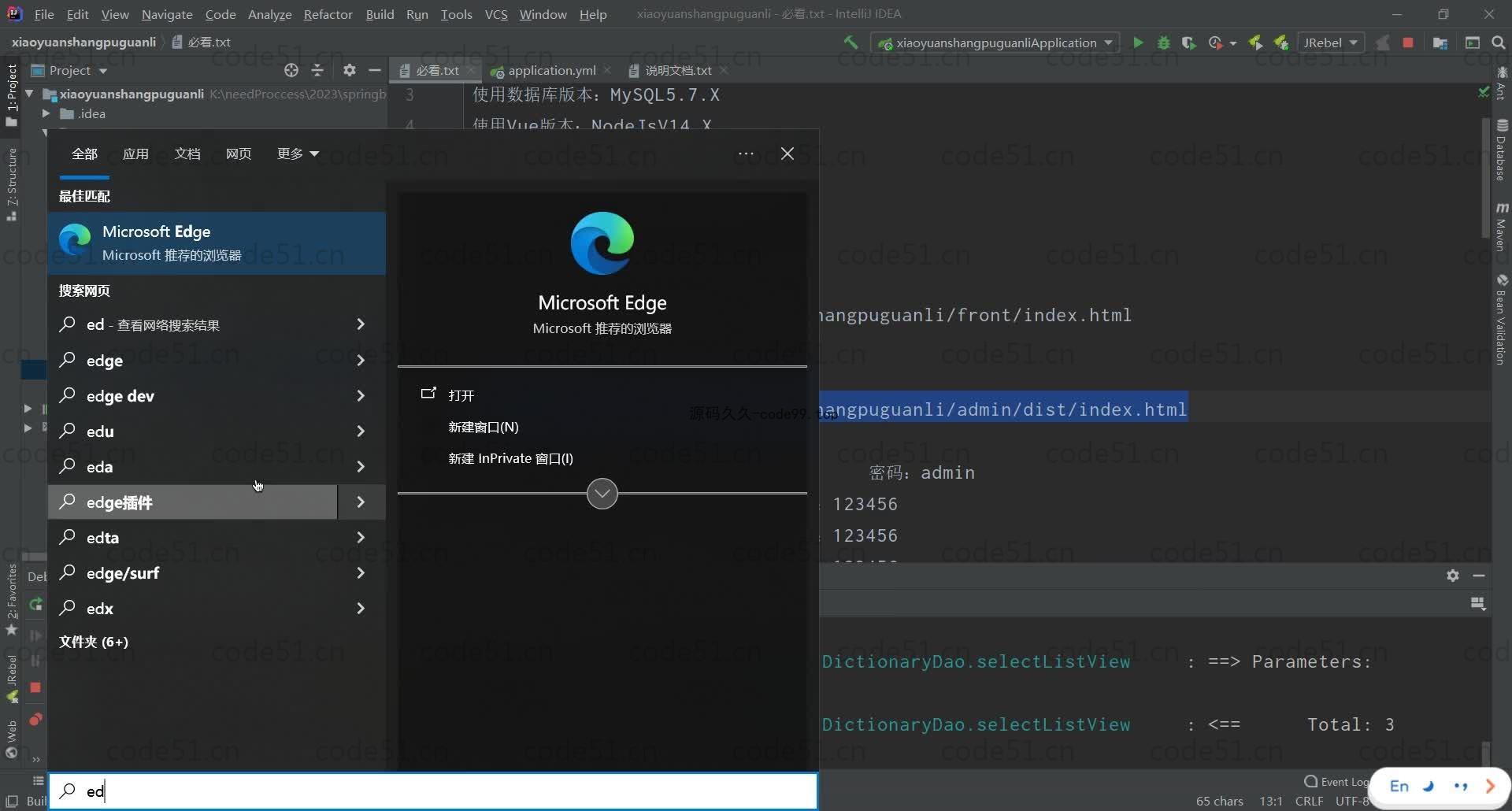Open more options ellipsis in search panel

coord(746,154)
